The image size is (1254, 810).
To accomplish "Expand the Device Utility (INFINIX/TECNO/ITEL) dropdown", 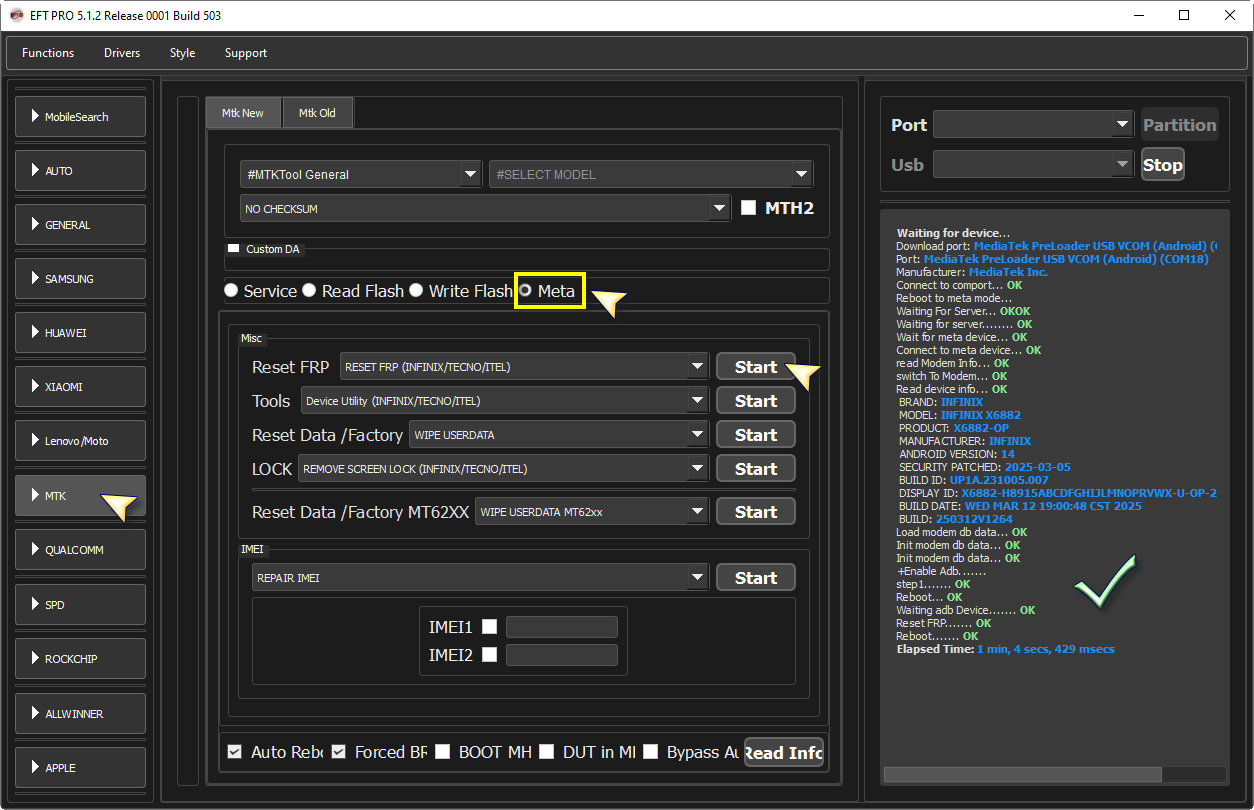I will pos(505,401).
